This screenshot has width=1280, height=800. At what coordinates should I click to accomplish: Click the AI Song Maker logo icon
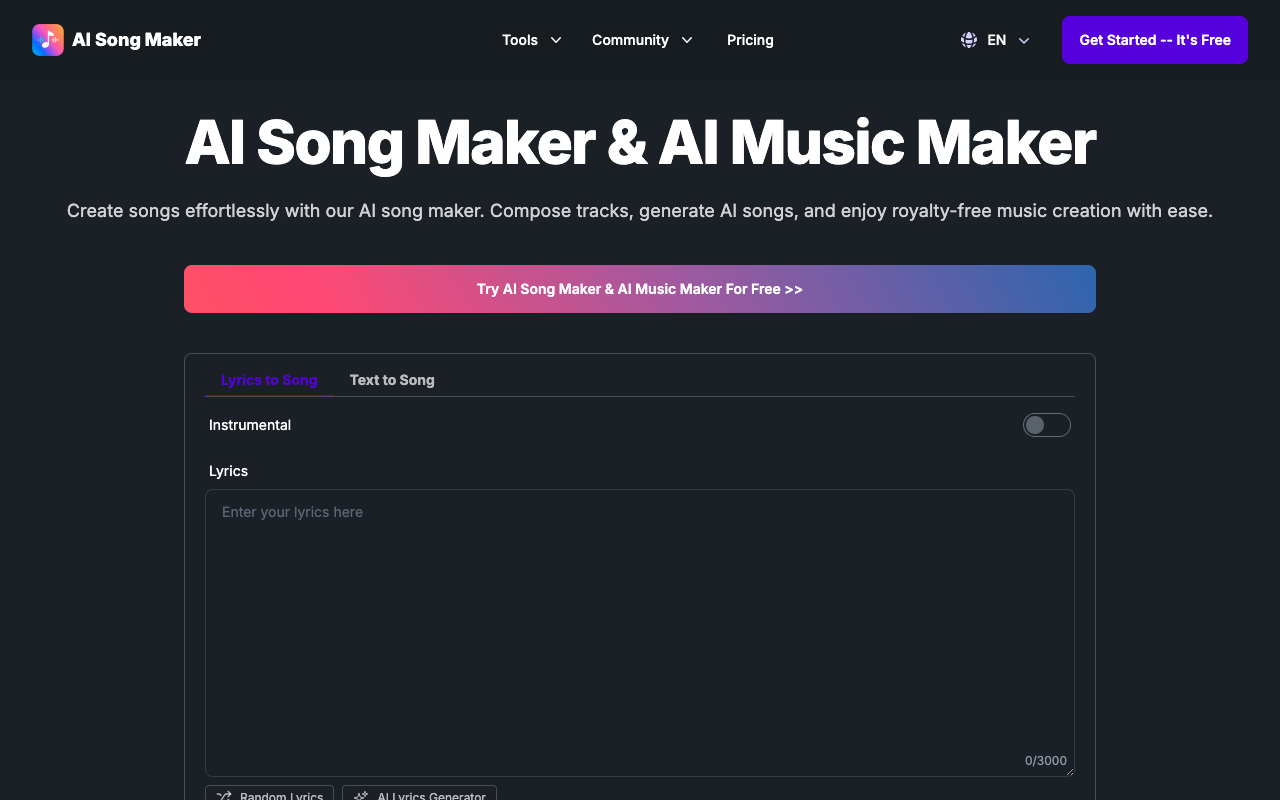coord(48,40)
